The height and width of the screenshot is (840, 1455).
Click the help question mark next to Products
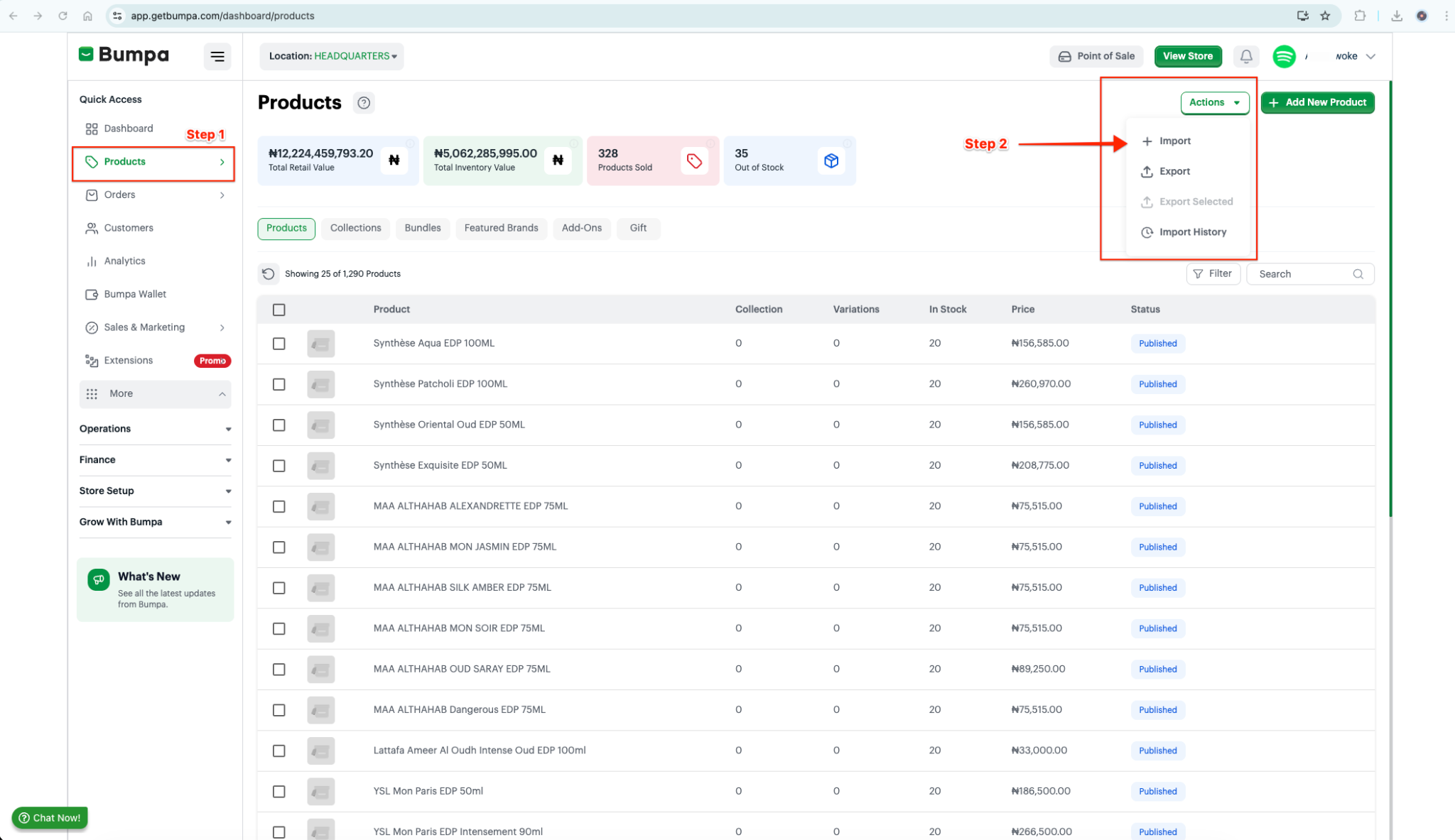pyautogui.click(x=364, y=103)
